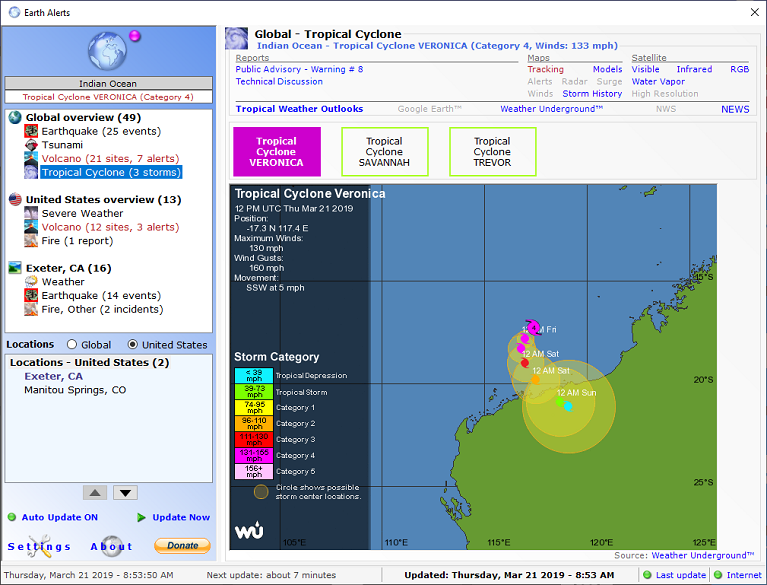The image size is (767, 585).
Task: Click the Donate button
Action: (x=182, y=545)
